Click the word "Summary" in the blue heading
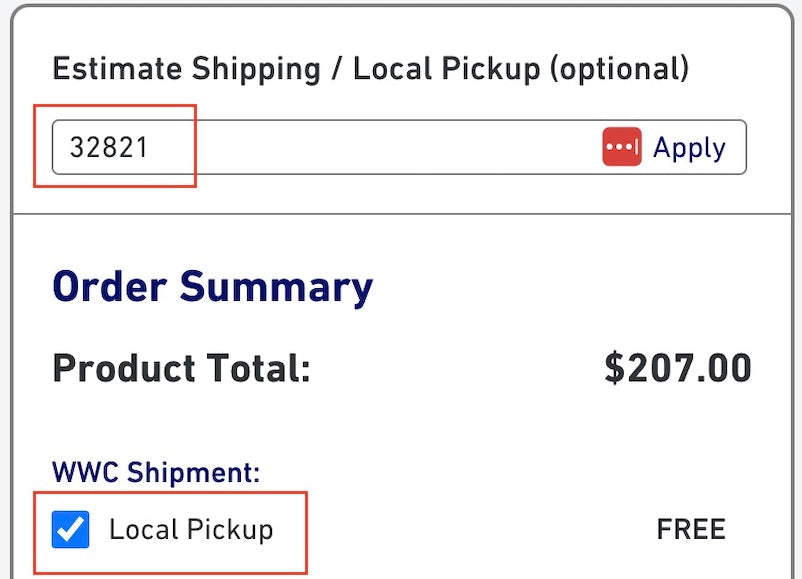Viewport: 802px width, 579px height. click(x=276, y=287)
